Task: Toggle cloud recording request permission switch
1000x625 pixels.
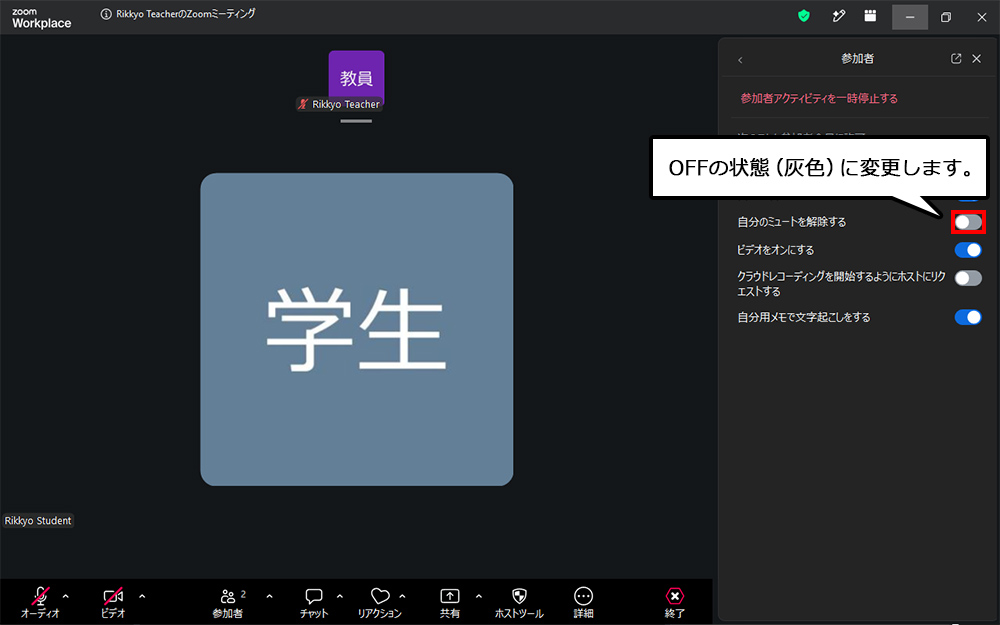Action: tap(968, 278)
